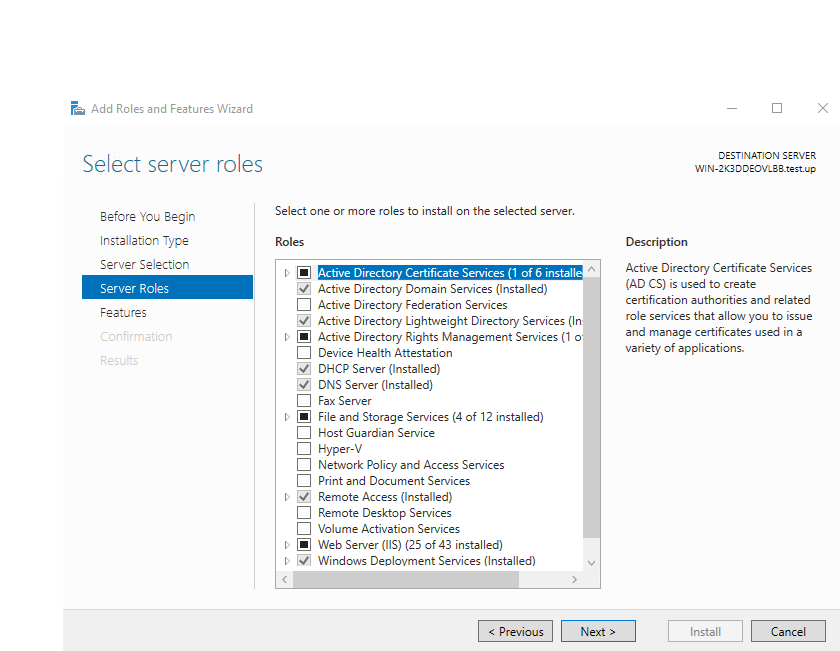
Task: Select Remote Desktop Services label
Action: pyautogui.click(x=385, y=513)
